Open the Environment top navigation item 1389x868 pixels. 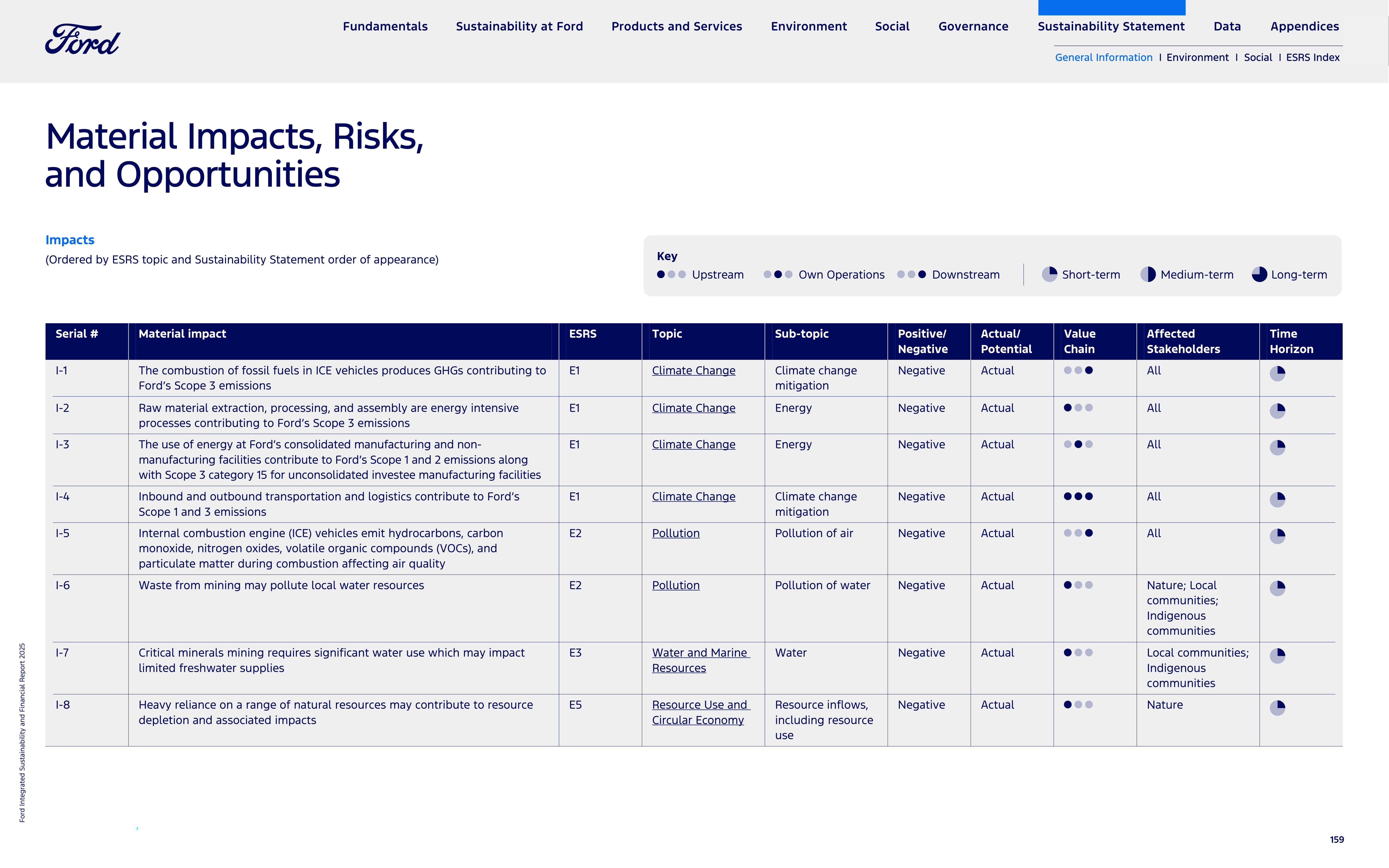[x=809, y=26]
